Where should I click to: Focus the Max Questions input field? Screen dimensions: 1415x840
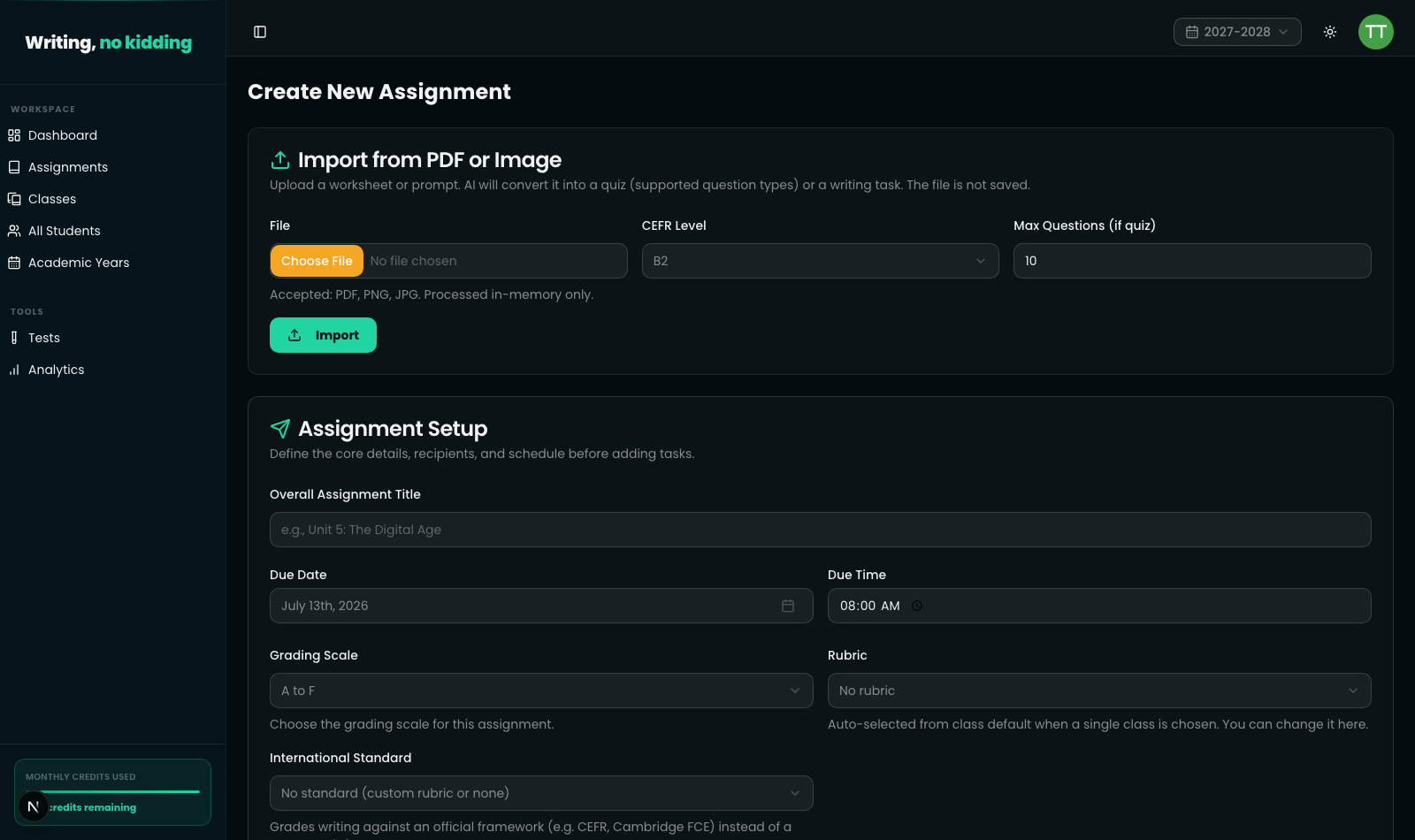click(x=1192, y=261)
